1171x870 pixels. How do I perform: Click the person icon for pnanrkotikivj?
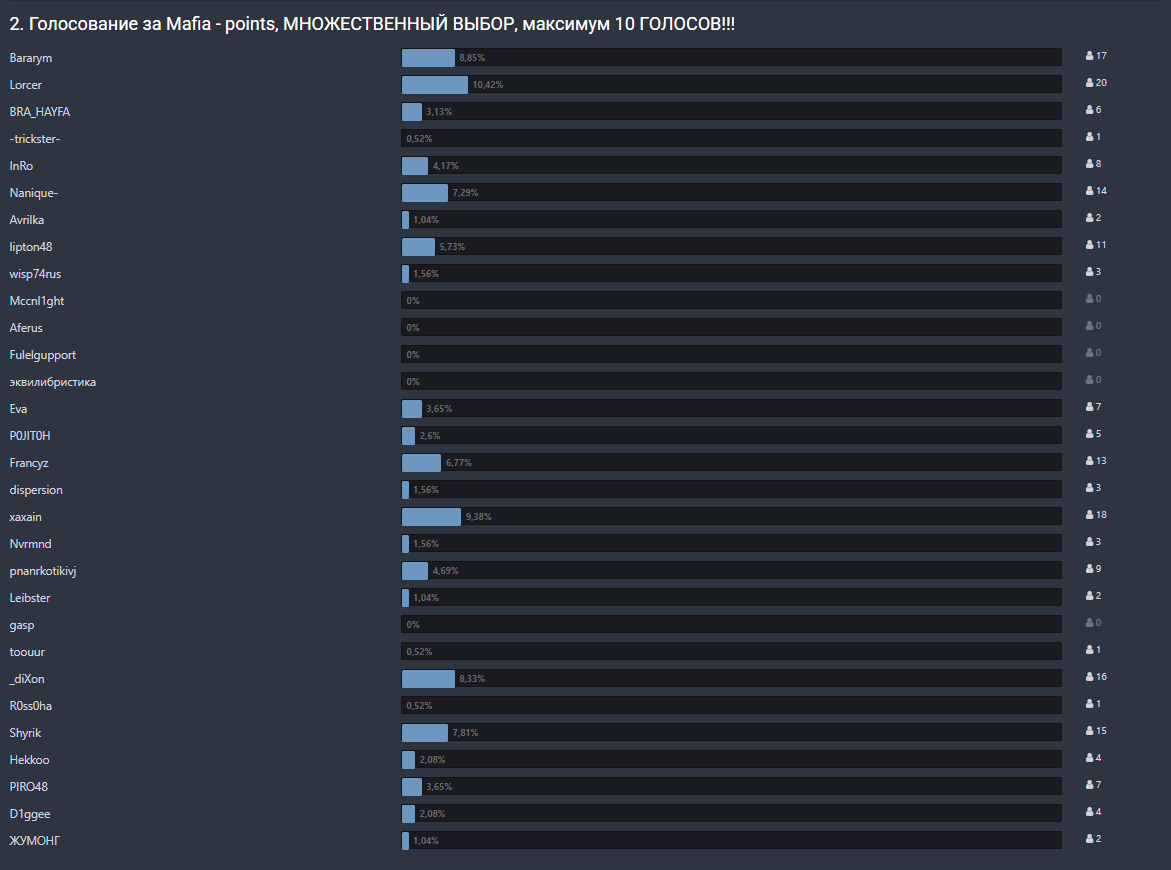(1089, 569)
